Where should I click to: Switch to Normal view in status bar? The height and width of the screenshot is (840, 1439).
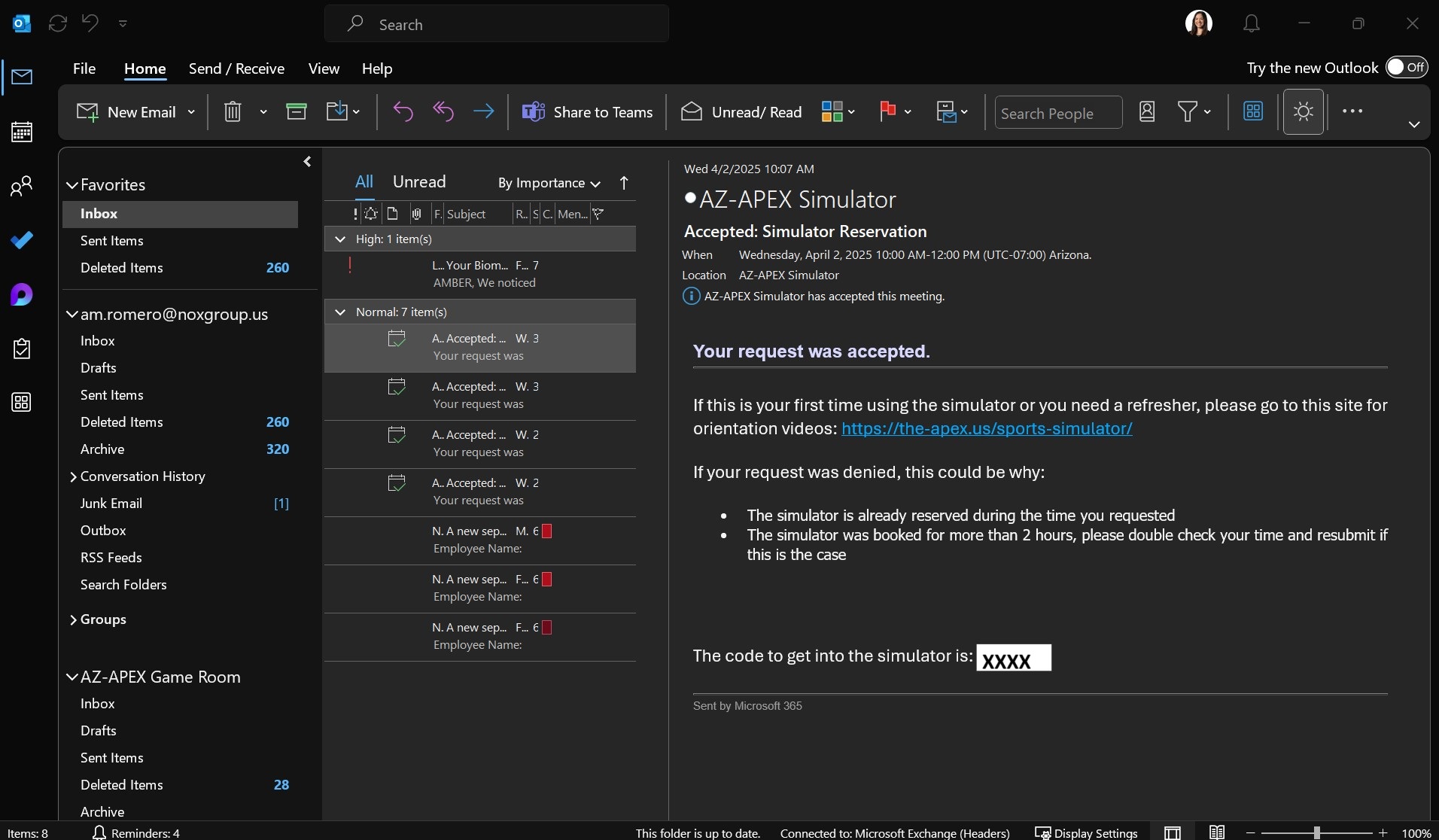pyautogui.click(x=1173, y=832)
